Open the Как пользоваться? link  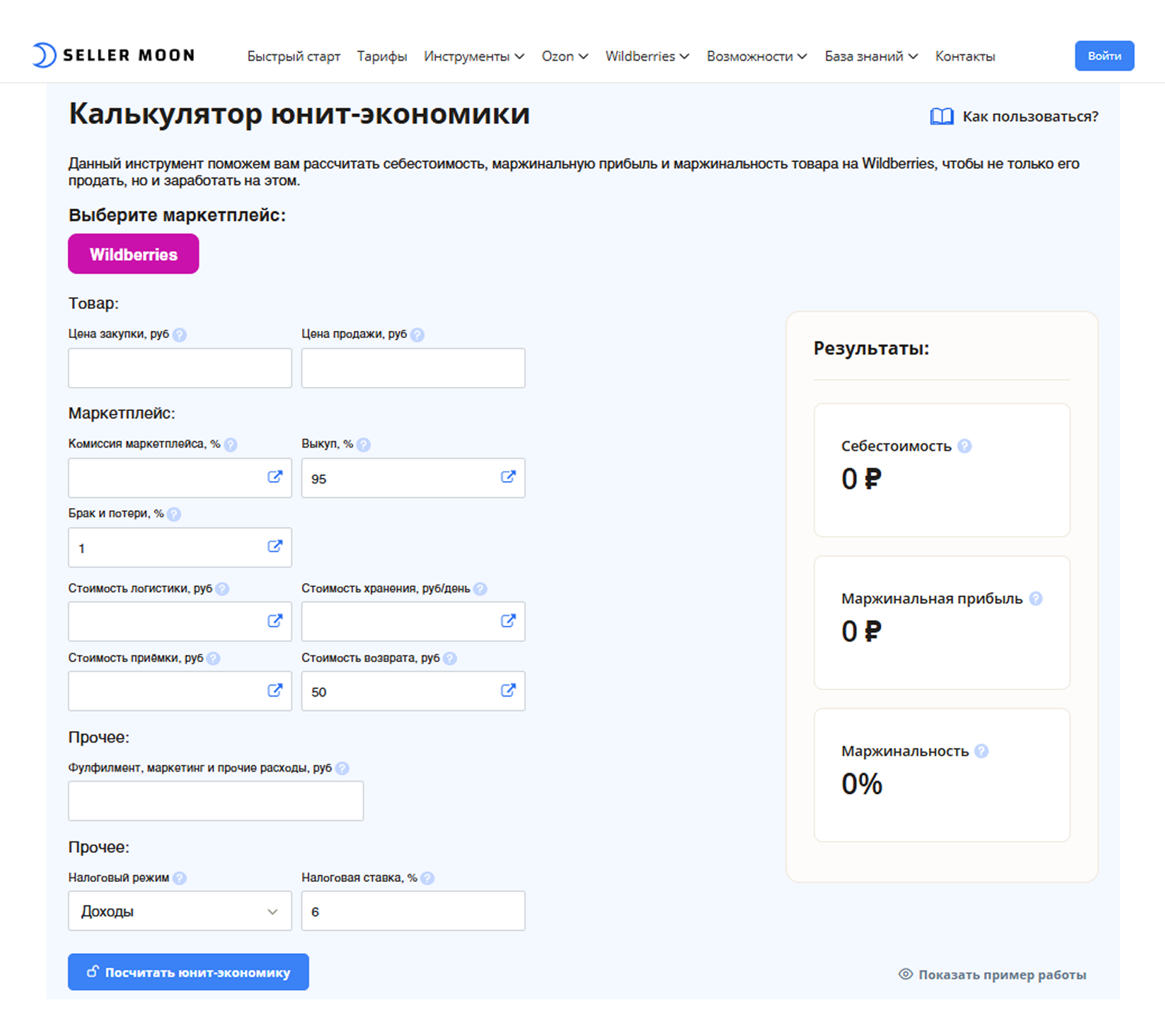pyautogui.click(x=1030, y=116)
